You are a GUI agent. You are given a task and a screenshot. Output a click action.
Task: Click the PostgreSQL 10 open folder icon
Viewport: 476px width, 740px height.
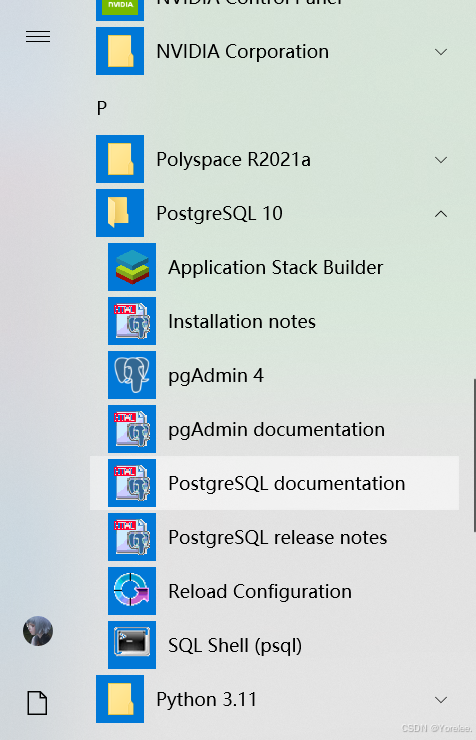[x=120, y=213]
